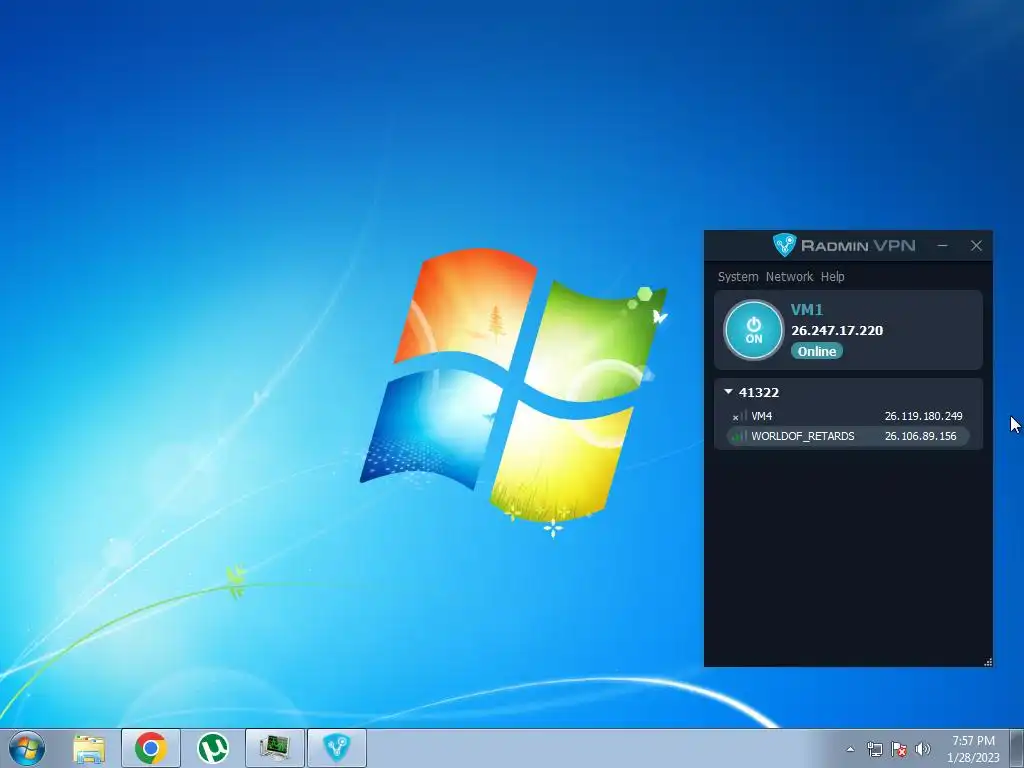Image resolution: width=1024 pixels, height=768 pixels.
Task: Open the Help menu in Radmin VPN
Action: point(833,277)
